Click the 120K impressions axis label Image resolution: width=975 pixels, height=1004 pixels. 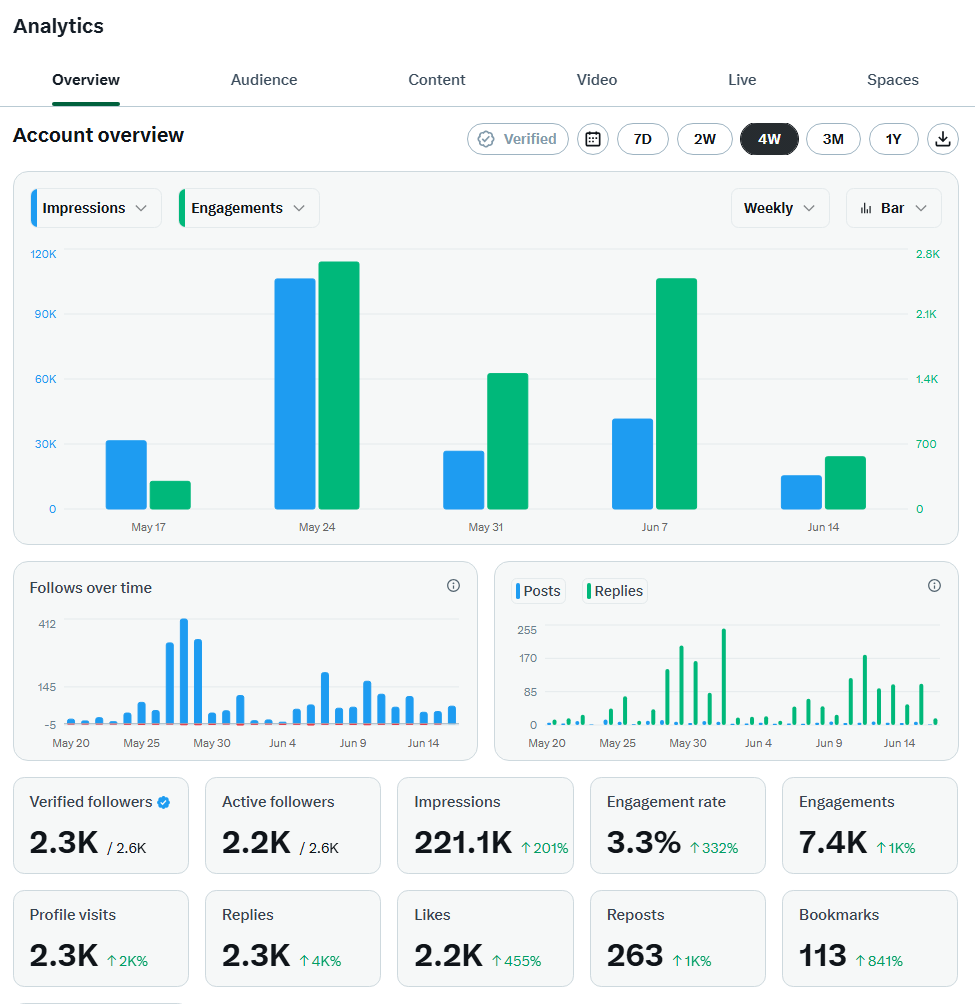[x=44, y=254]
